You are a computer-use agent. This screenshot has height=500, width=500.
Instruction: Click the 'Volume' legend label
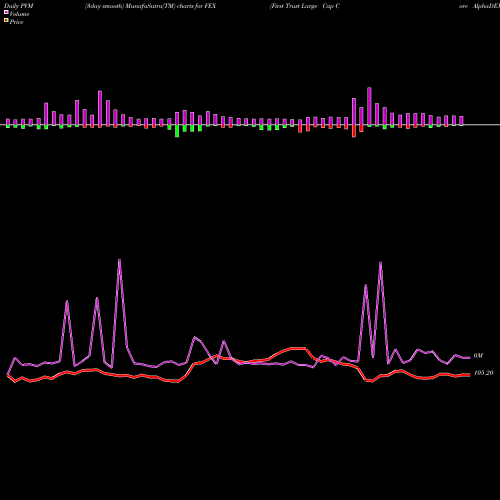pyautogui.click(x=19, y=14)
